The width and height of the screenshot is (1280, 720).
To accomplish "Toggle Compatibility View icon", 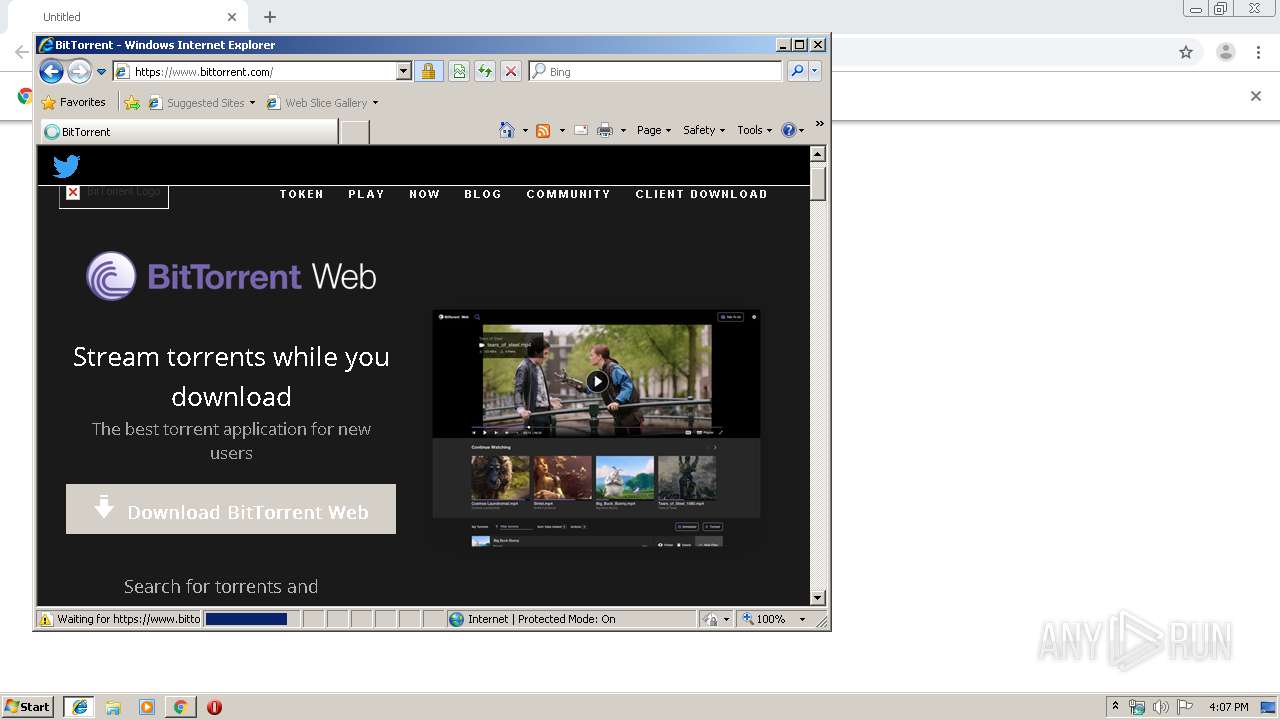I will coord(458,72).
